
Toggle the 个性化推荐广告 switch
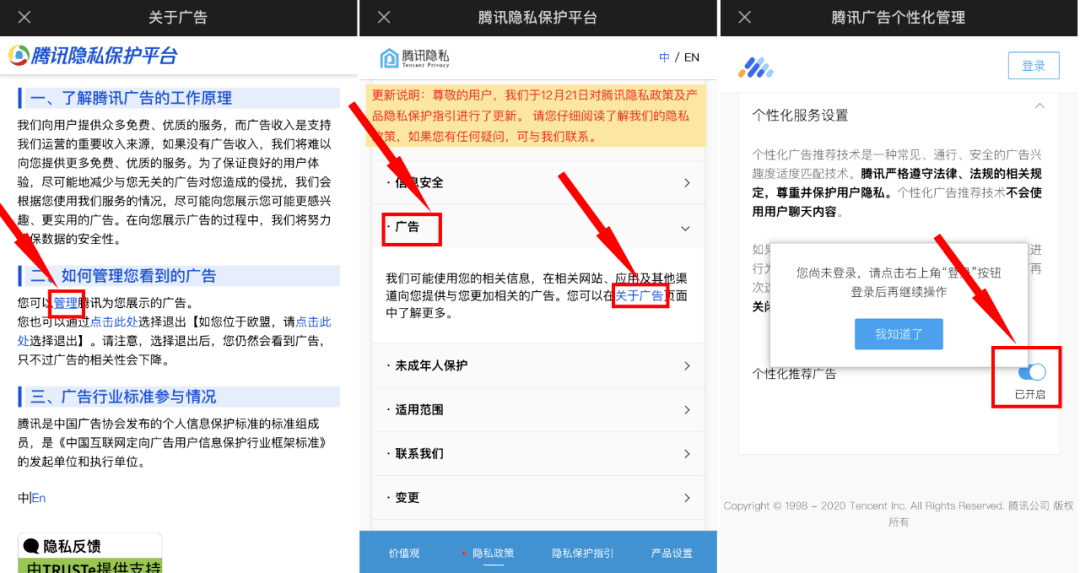1032,373
